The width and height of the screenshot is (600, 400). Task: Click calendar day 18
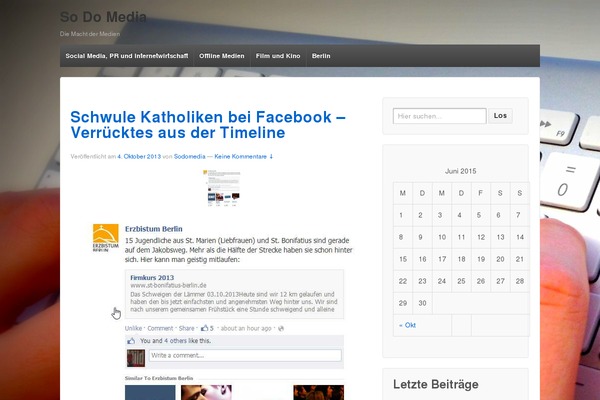(461, 259)
